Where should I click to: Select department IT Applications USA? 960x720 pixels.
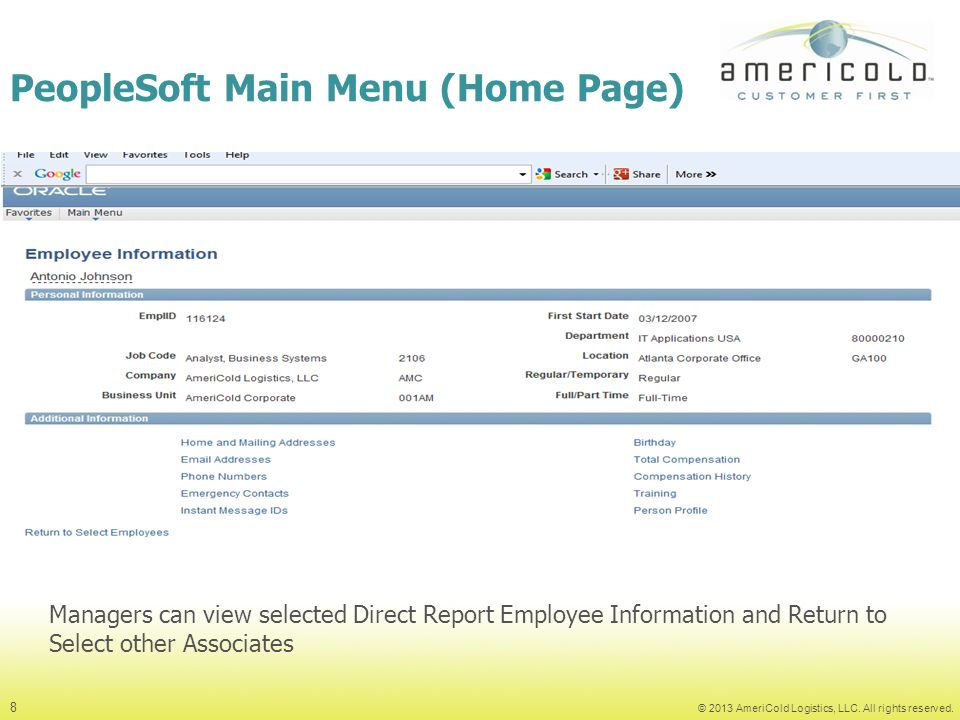689,339
